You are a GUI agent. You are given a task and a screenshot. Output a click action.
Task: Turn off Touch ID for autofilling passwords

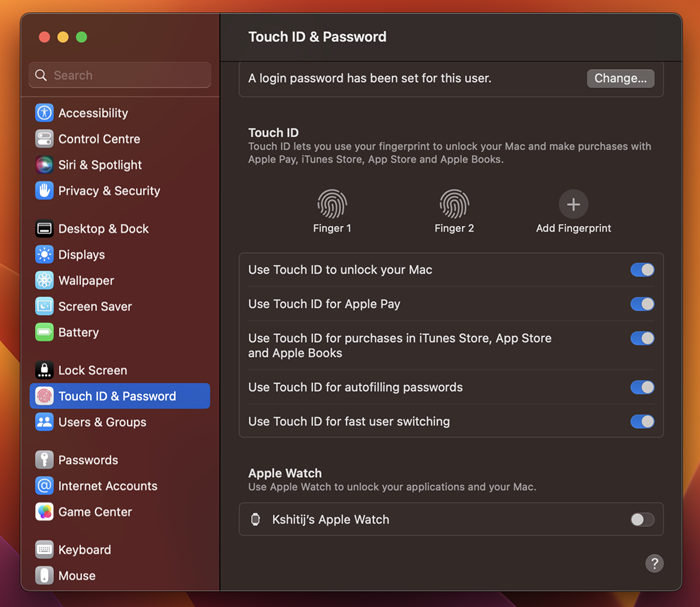642,387
